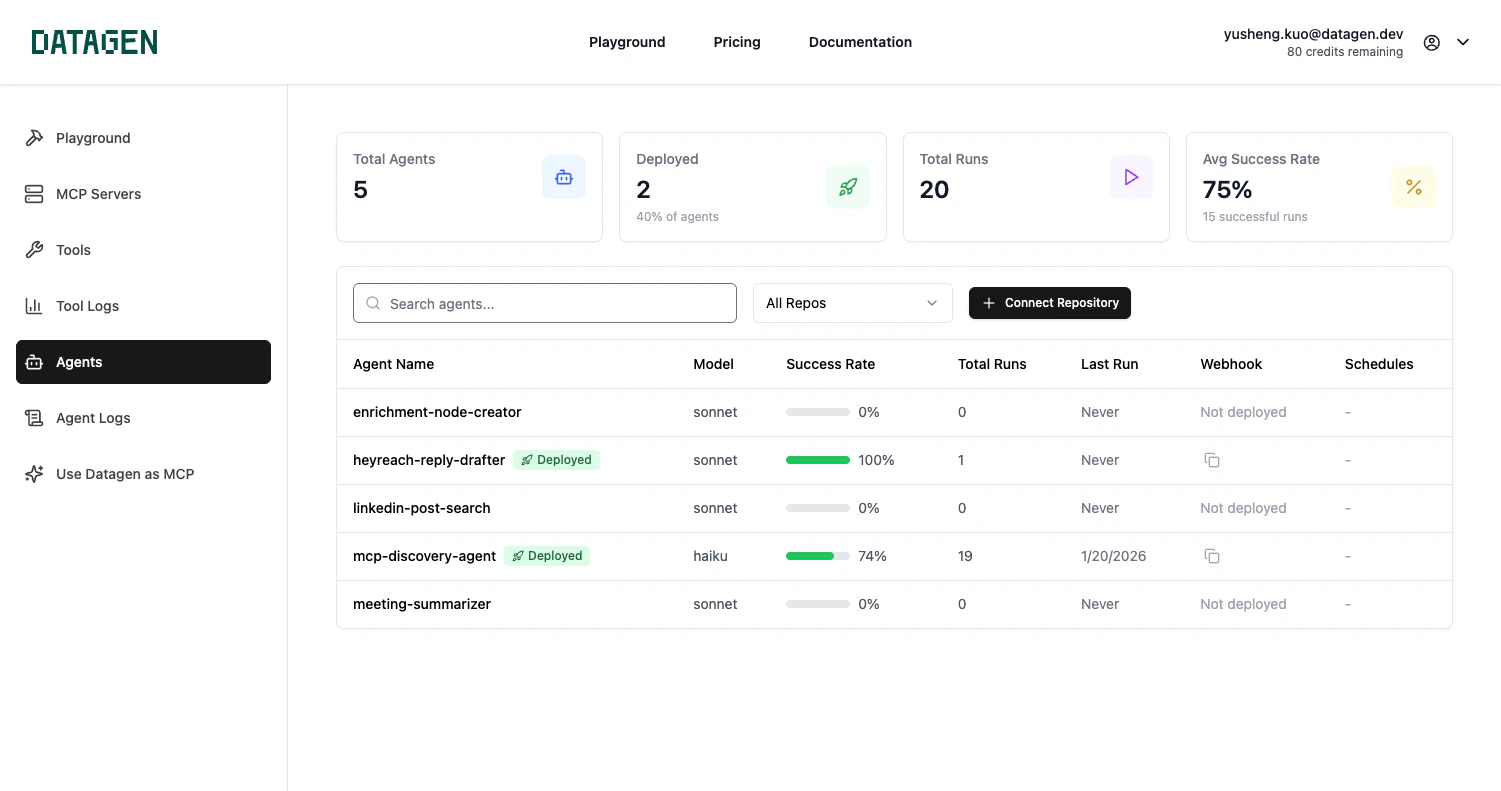This screenshot has width=1501, height=791.
Task: Click Not deployed for linkedin-post-search
Action: [1243, 508]
